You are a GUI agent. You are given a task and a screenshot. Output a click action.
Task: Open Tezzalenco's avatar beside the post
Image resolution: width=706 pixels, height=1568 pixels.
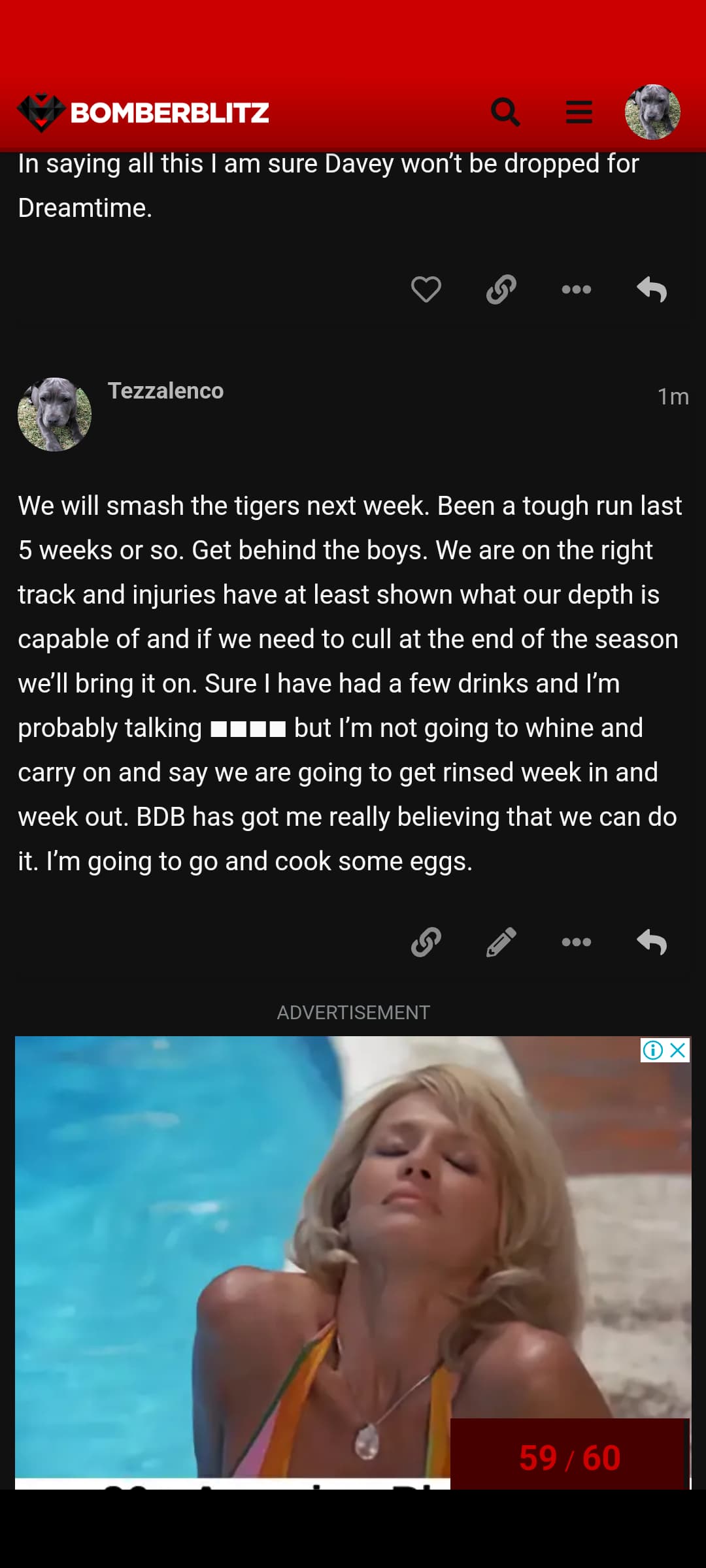[54, 414]
